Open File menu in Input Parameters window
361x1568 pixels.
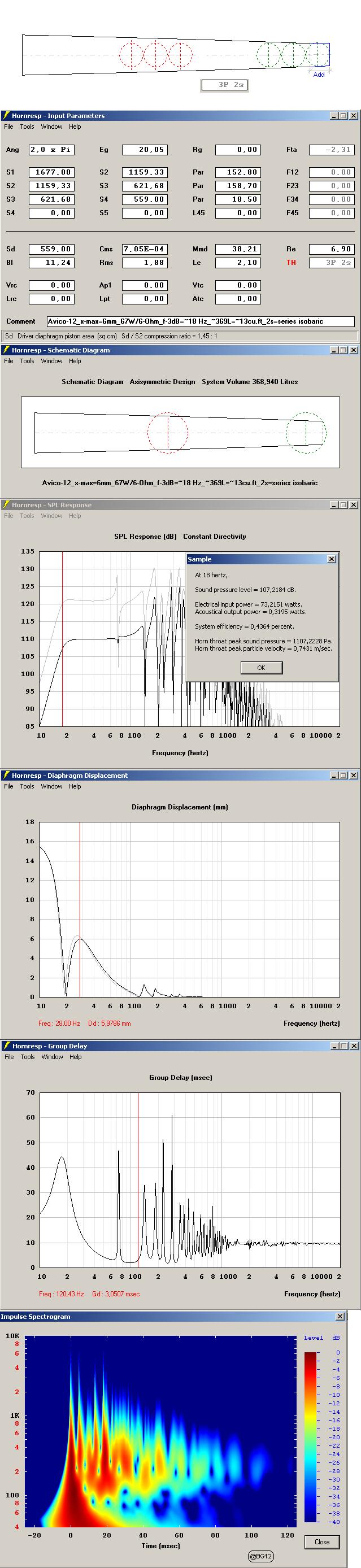point(8,127)
